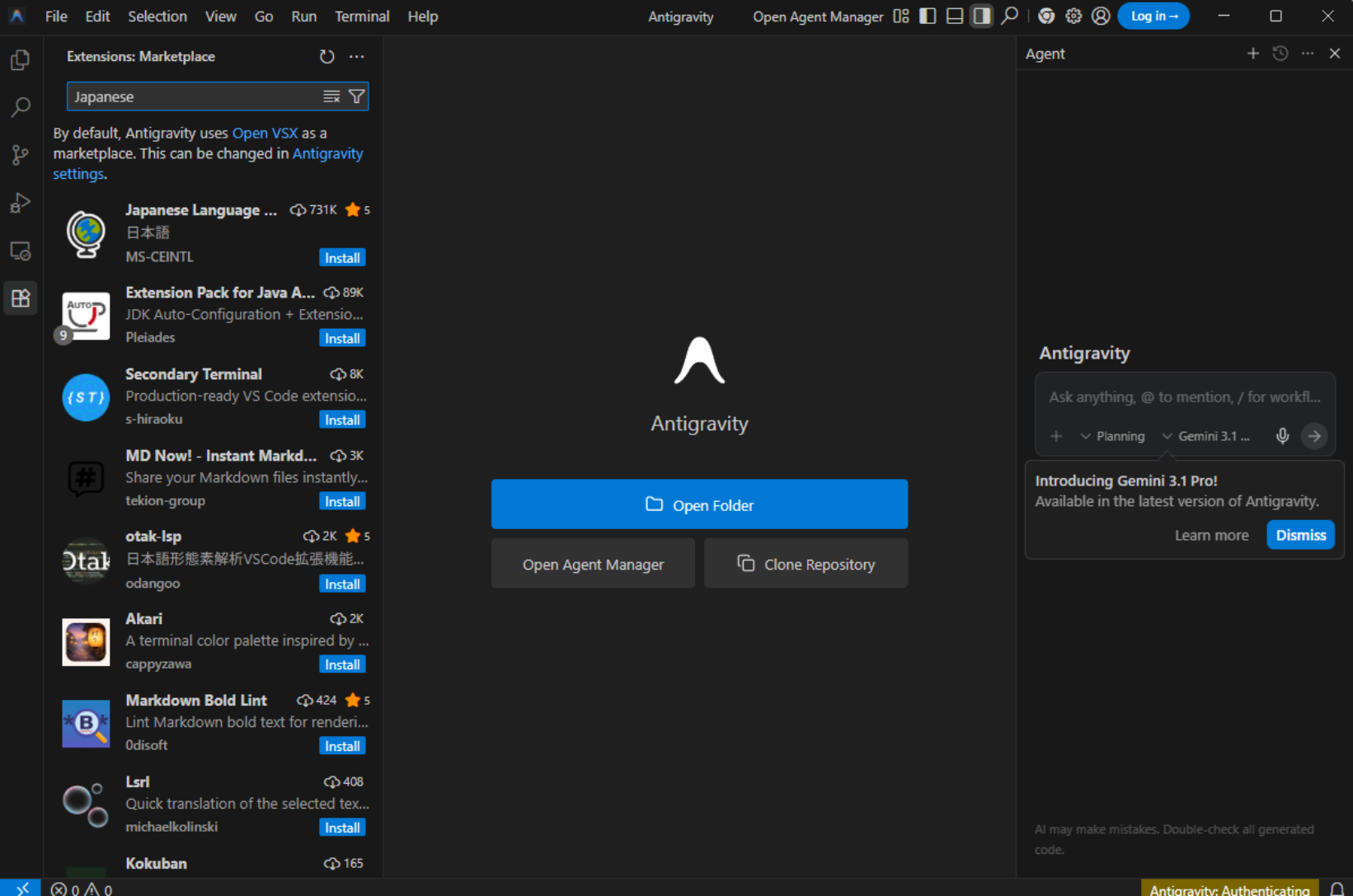Open Agent conversation history
This screenshot has height=896, width=1353.
coord(1280,54)
